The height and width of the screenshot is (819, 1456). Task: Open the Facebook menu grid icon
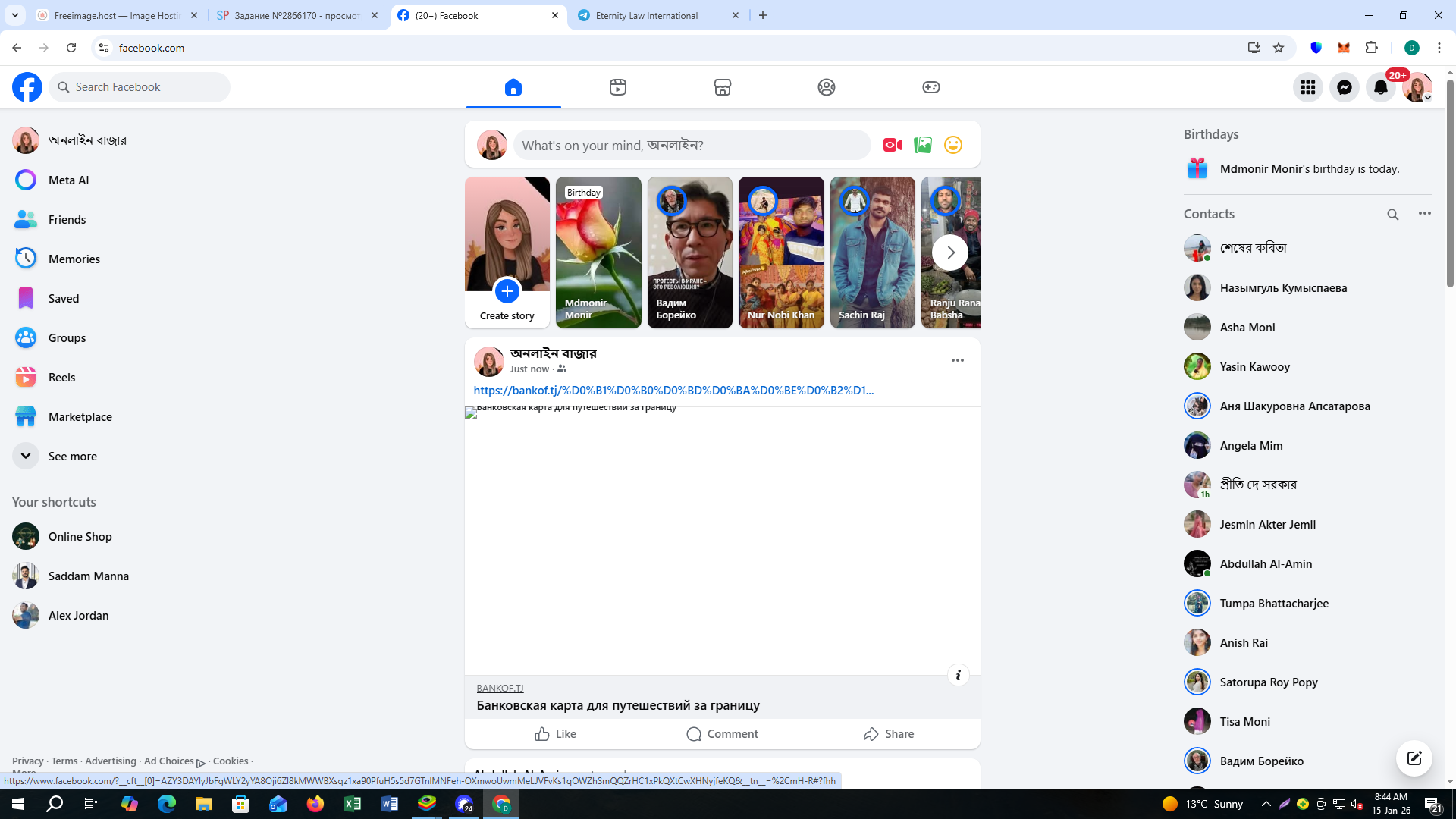[1307, 87]
